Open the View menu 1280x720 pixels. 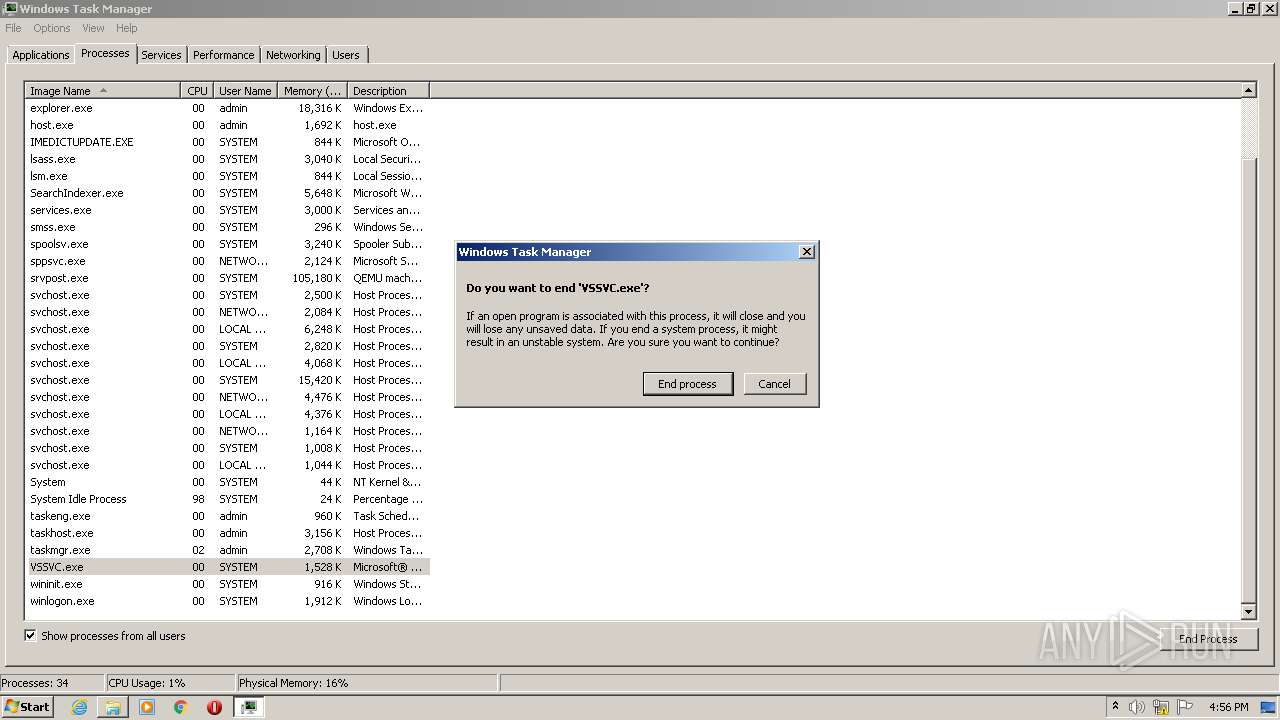tap(93, 28)
